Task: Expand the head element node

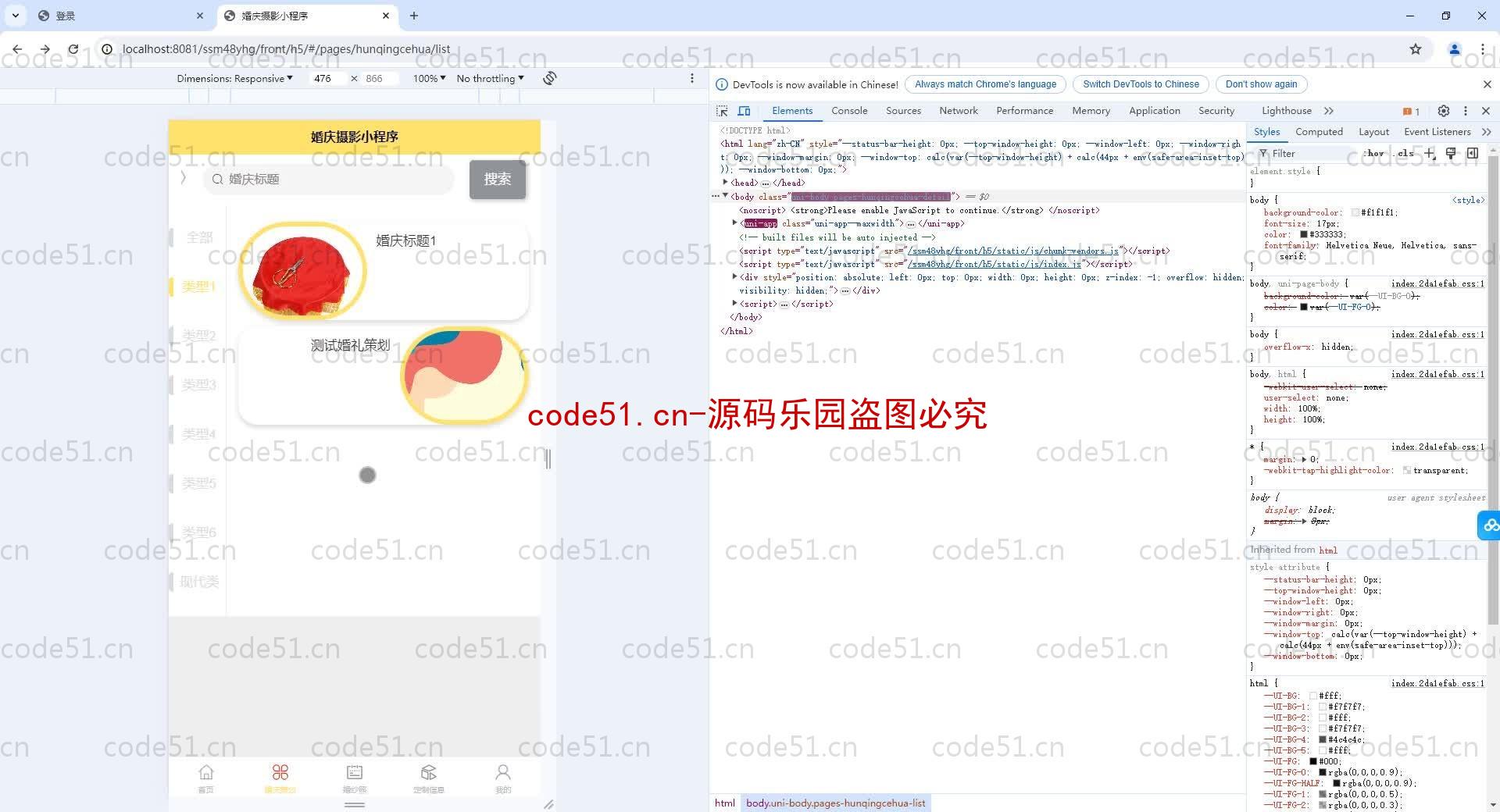Action: pos(726,183)
